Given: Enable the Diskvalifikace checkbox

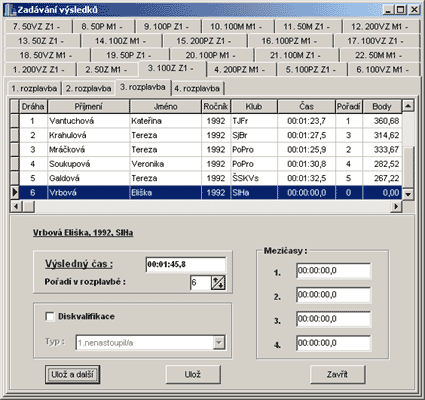Looking at the screenshot, I should [x=50, y=316].
